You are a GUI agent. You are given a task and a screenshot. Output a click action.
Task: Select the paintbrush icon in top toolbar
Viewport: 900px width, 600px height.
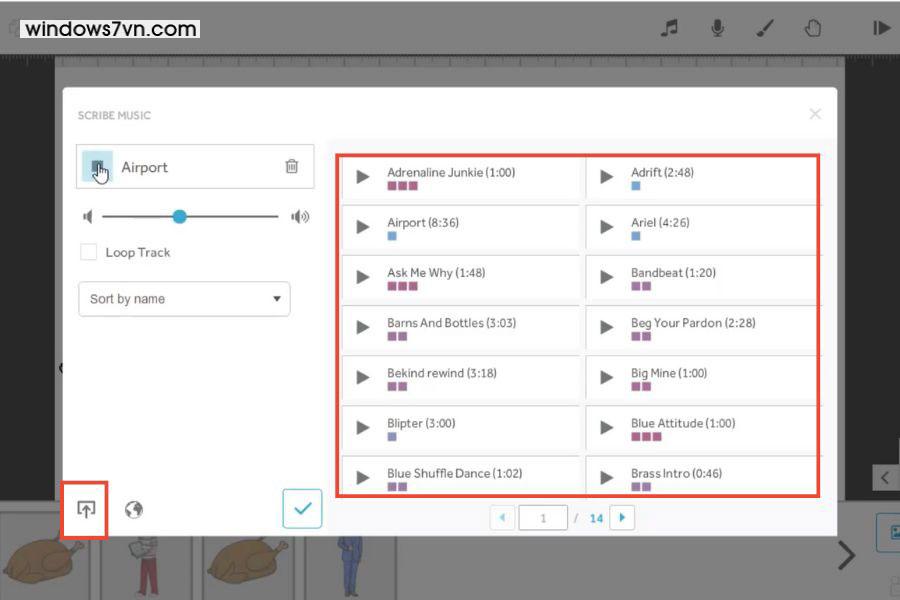pos(765,28)
